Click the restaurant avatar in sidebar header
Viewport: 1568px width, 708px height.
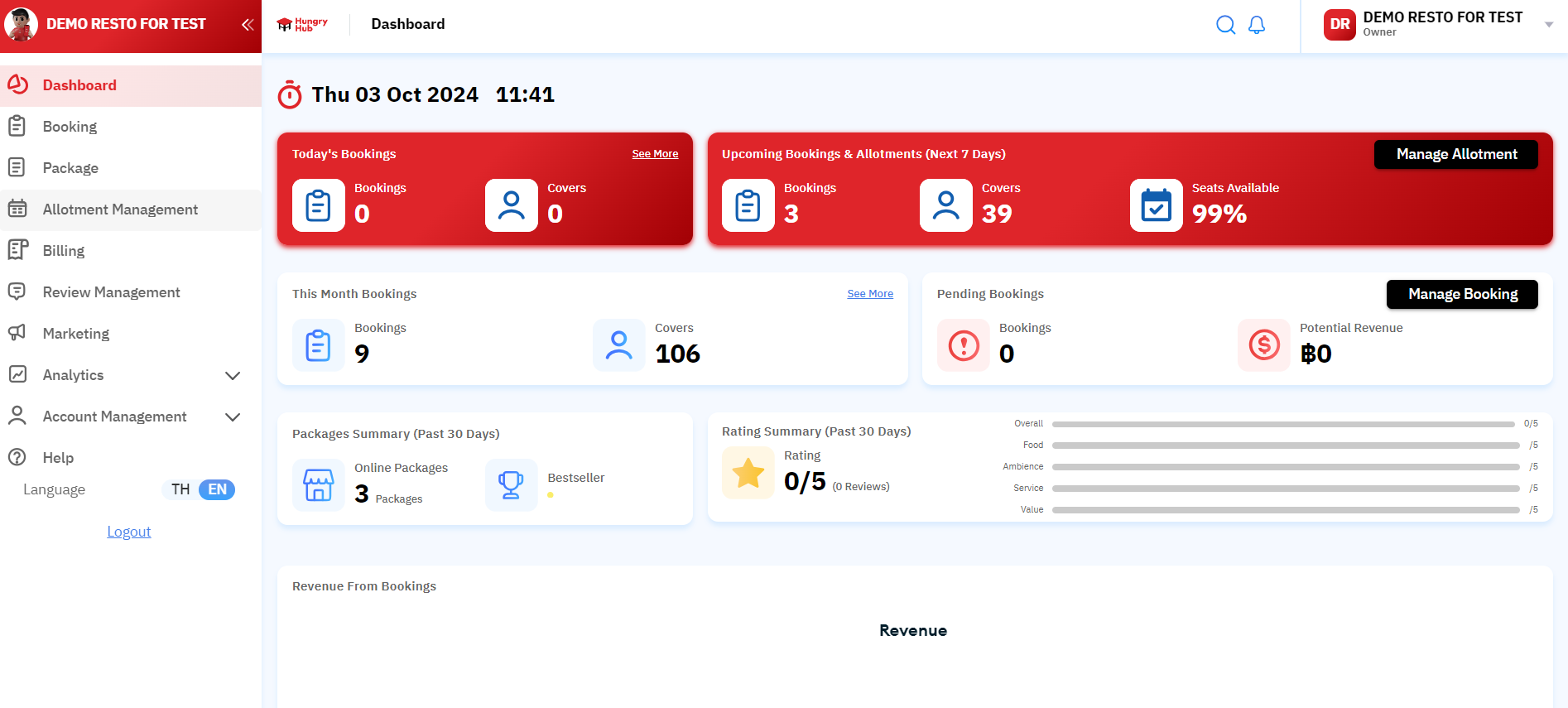click(x=22, y=24)
